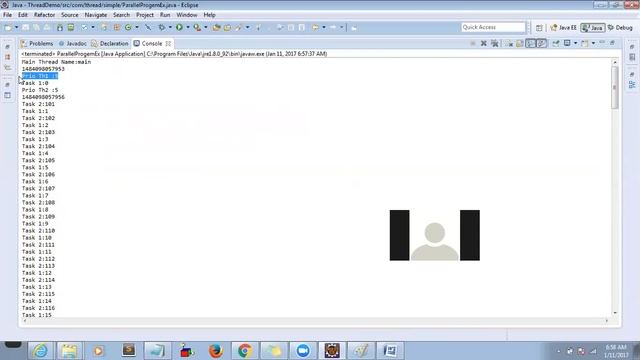This screenshot has width=640, height=360.
Task: Click the Debug bug toolbar icon
Action: pos(162,27)
